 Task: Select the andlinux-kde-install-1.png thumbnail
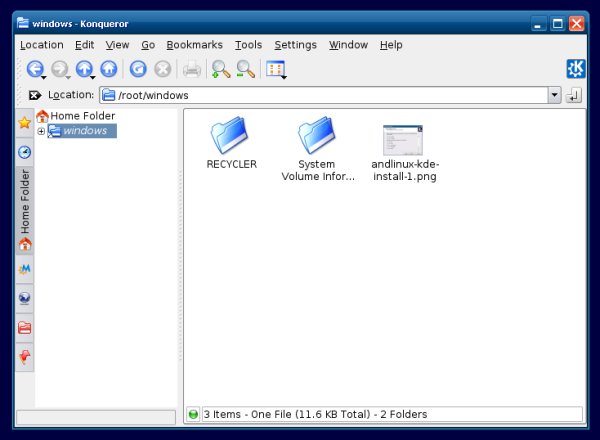pos(402,141)
